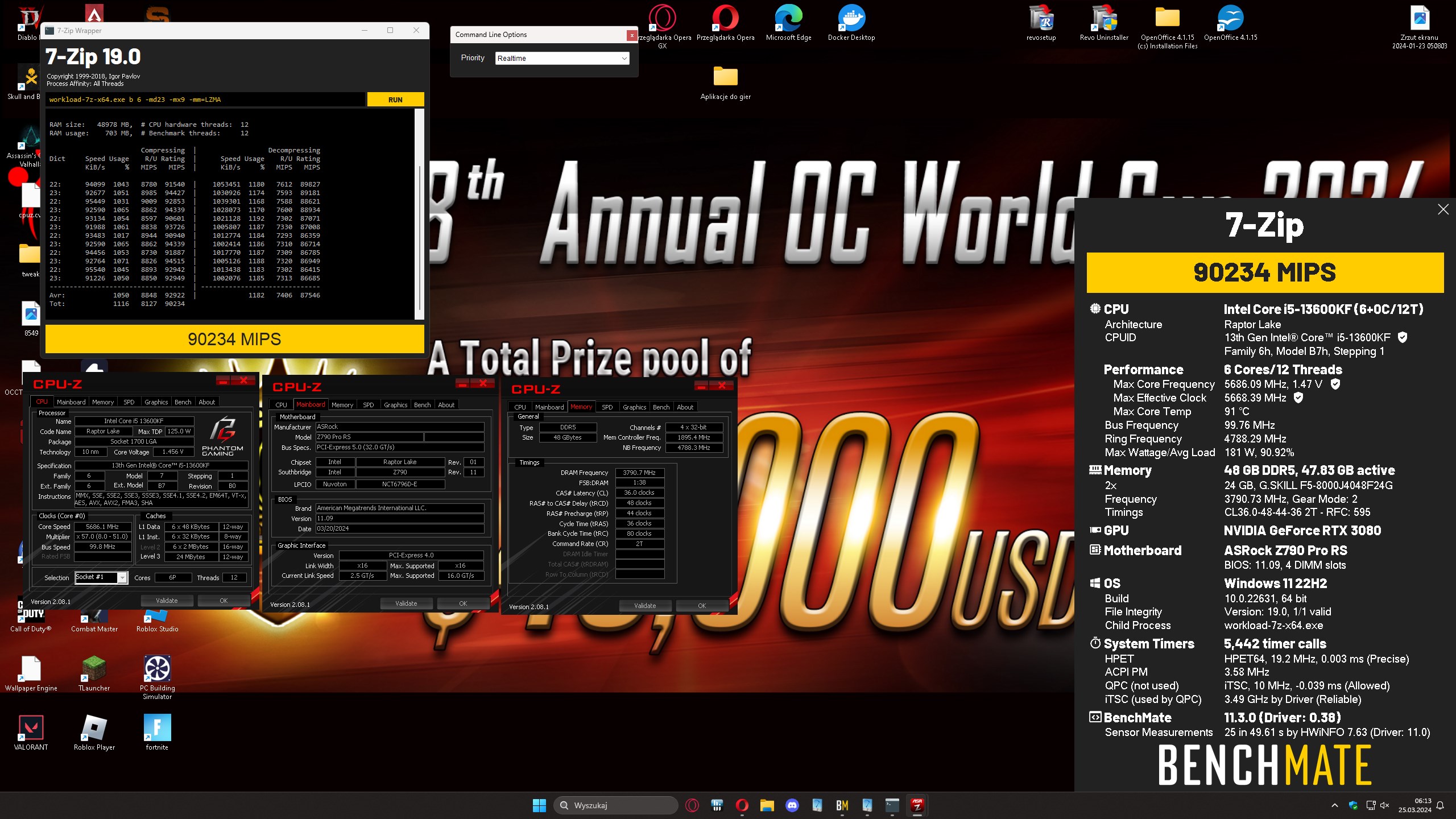Open the Roblox Player shortcut

point(94,733)
